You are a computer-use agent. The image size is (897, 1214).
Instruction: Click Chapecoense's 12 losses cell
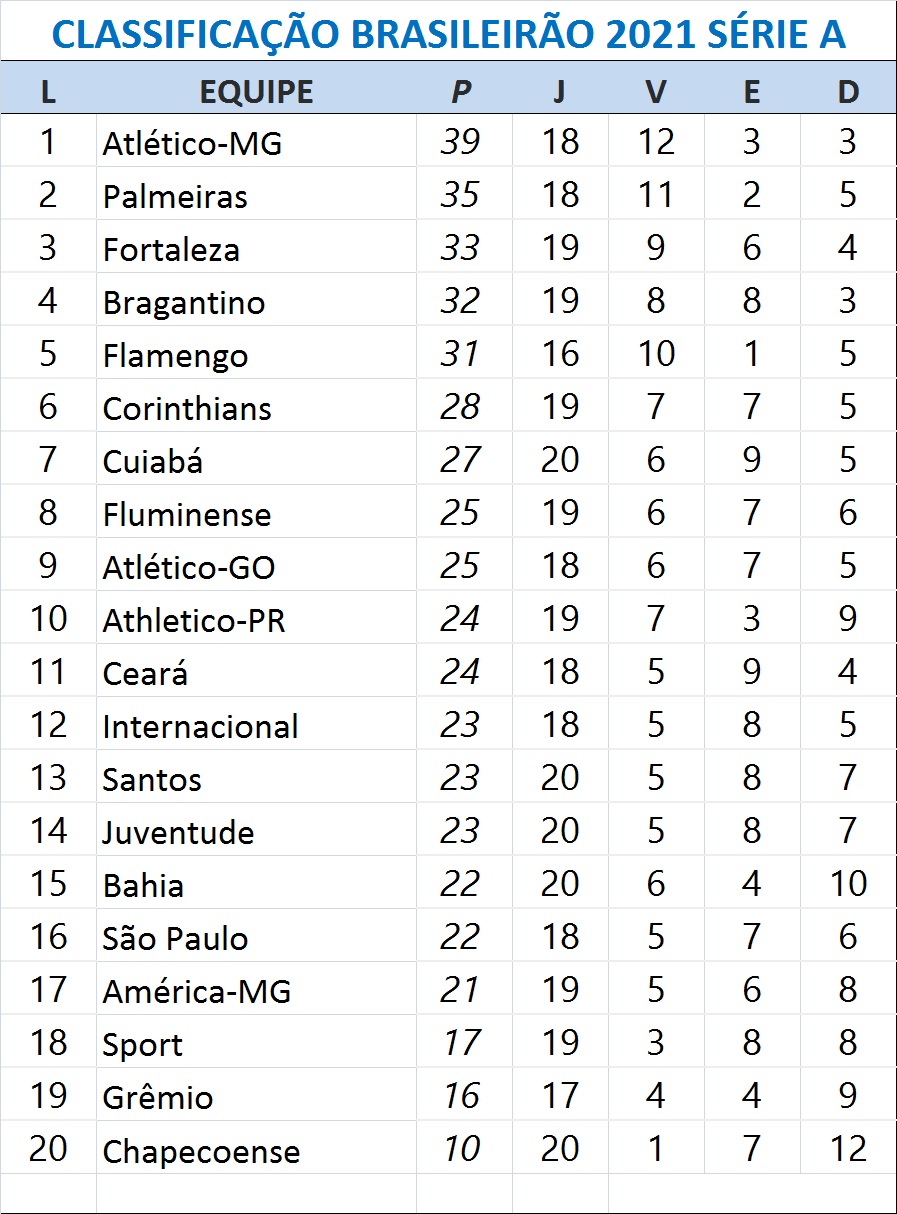pos(847,1148)
